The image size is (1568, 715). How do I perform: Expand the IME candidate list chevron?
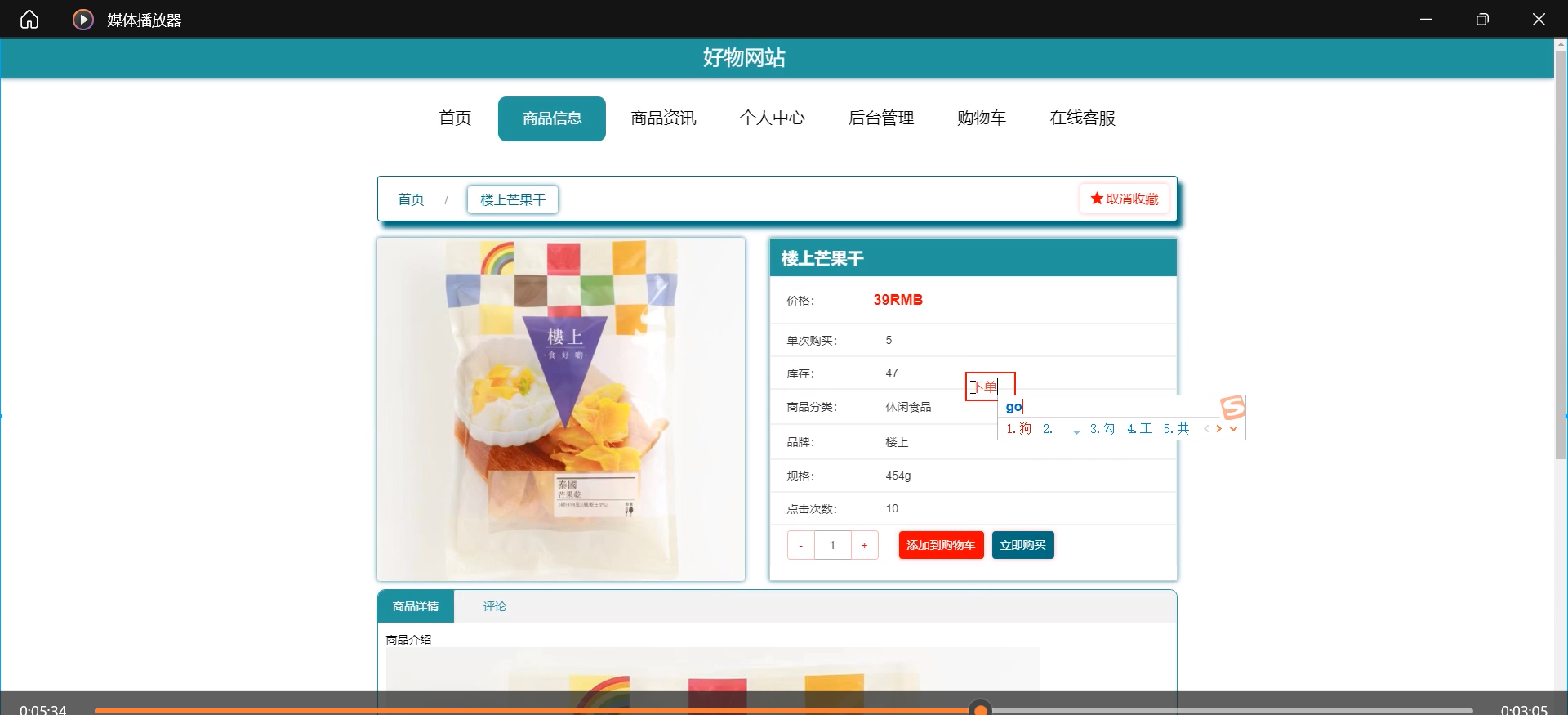click(1233, 428)
